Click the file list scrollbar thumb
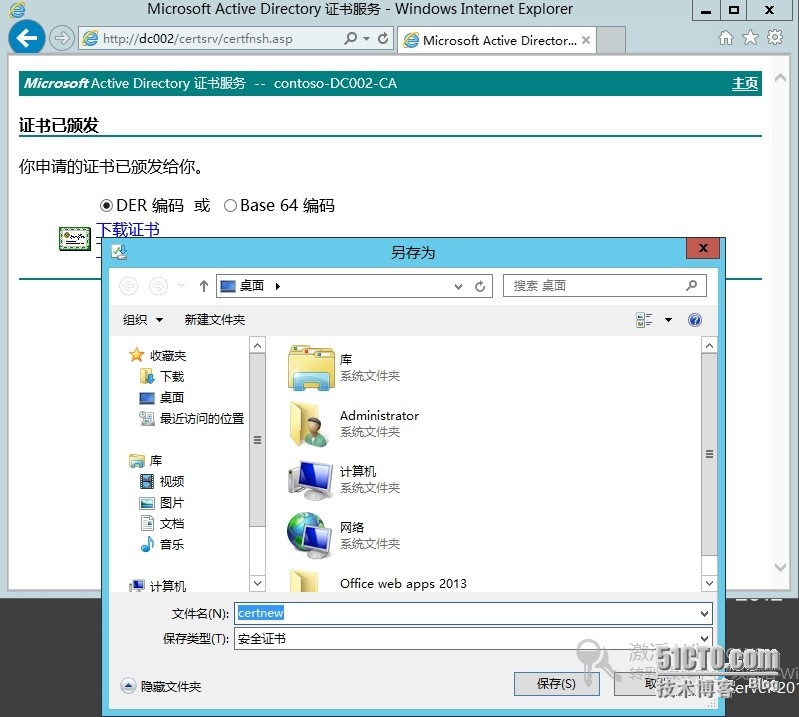The width and height of the screenshot is (799, 717). (709, 455)
